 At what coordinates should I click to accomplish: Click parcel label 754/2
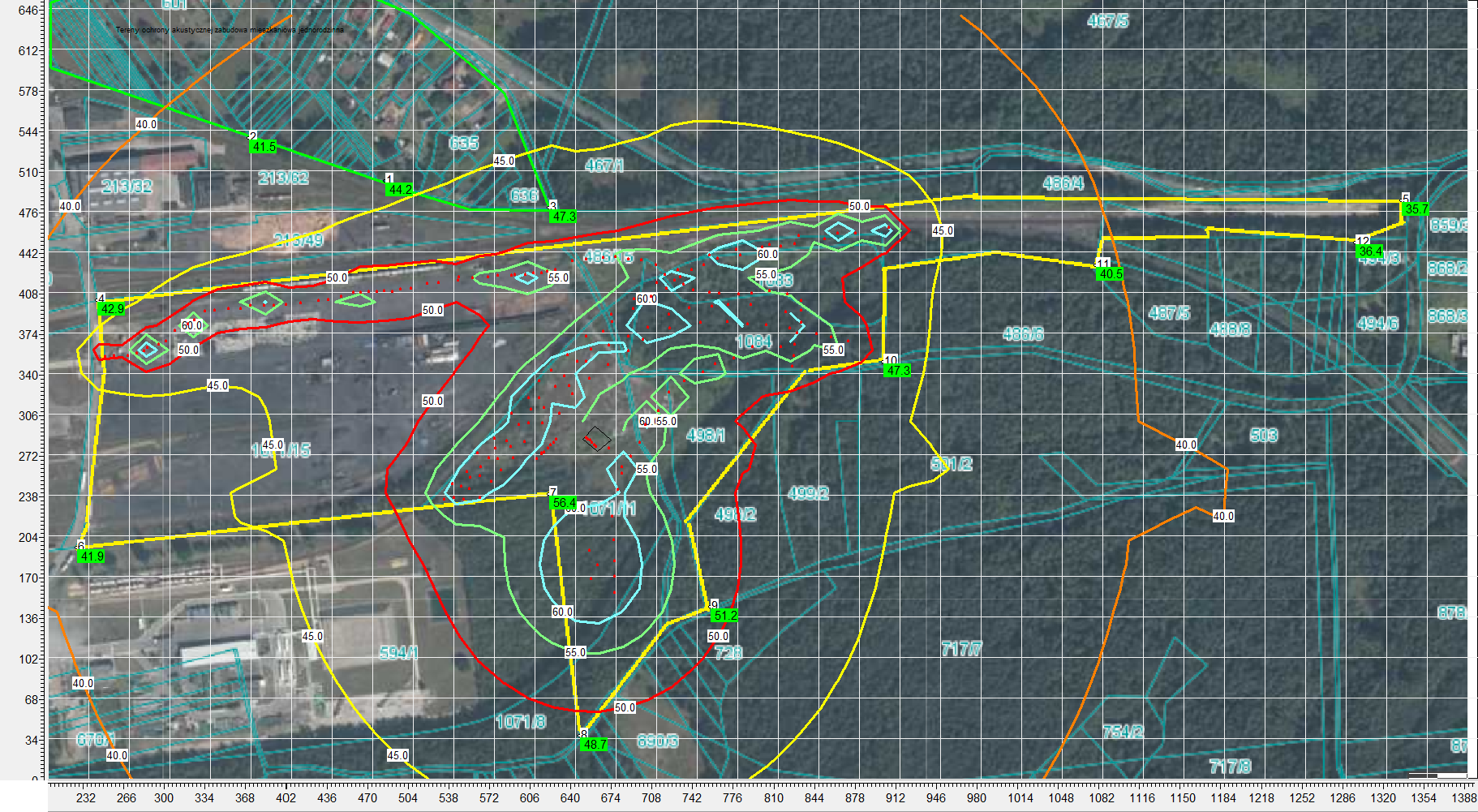pos(1123,732)
